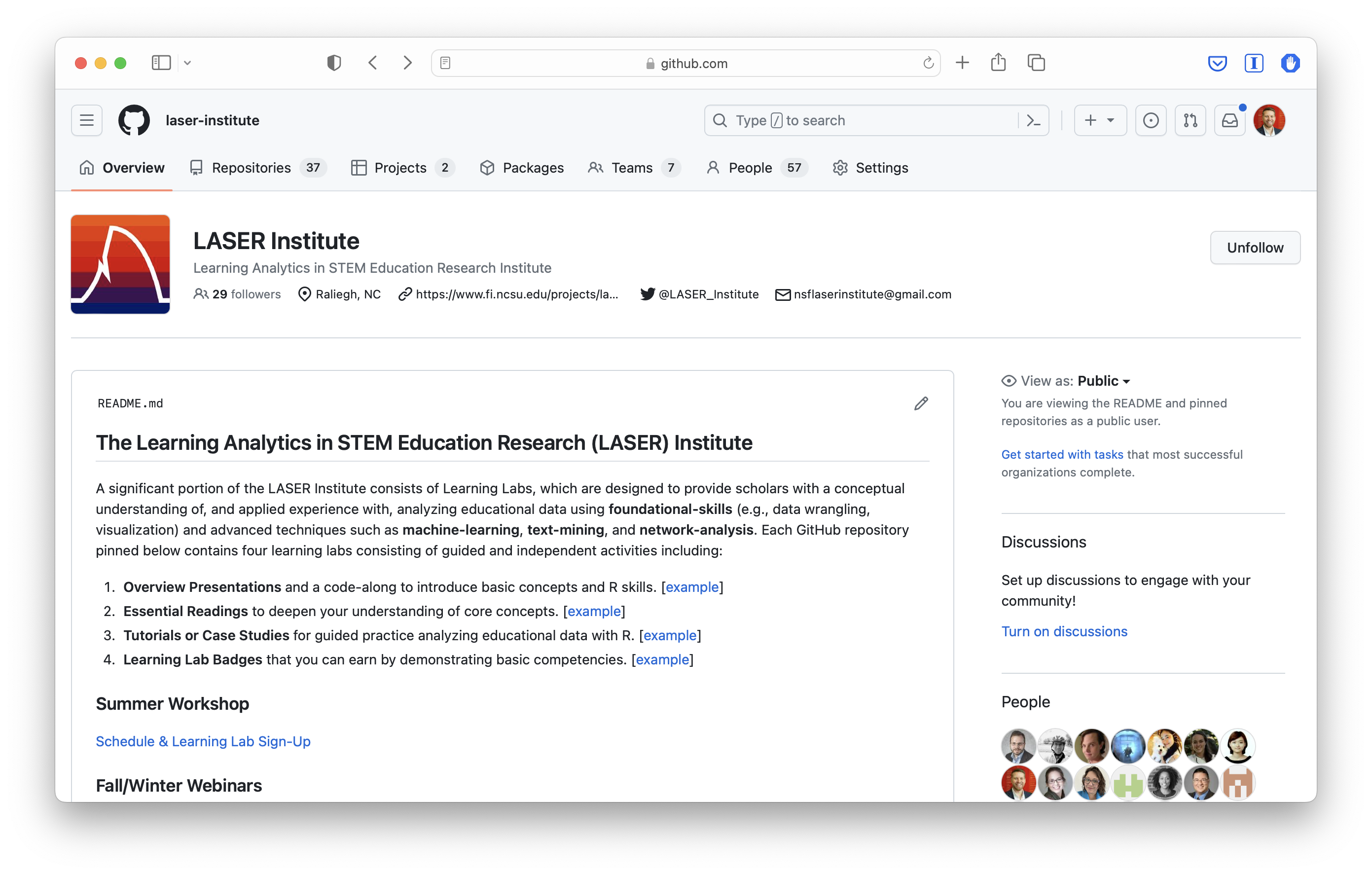Expand the plus Create new dropdown
This screenshot has width=1372, height=875.
coord(1100,120)
